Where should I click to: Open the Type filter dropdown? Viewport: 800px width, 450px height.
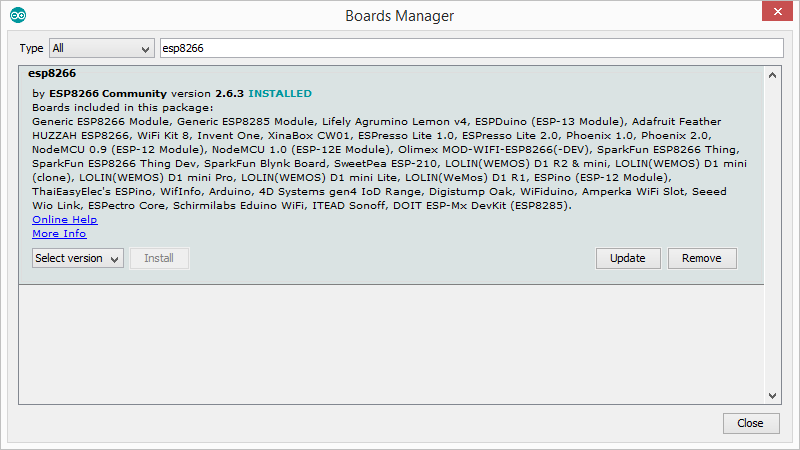(x=101, y=48)
